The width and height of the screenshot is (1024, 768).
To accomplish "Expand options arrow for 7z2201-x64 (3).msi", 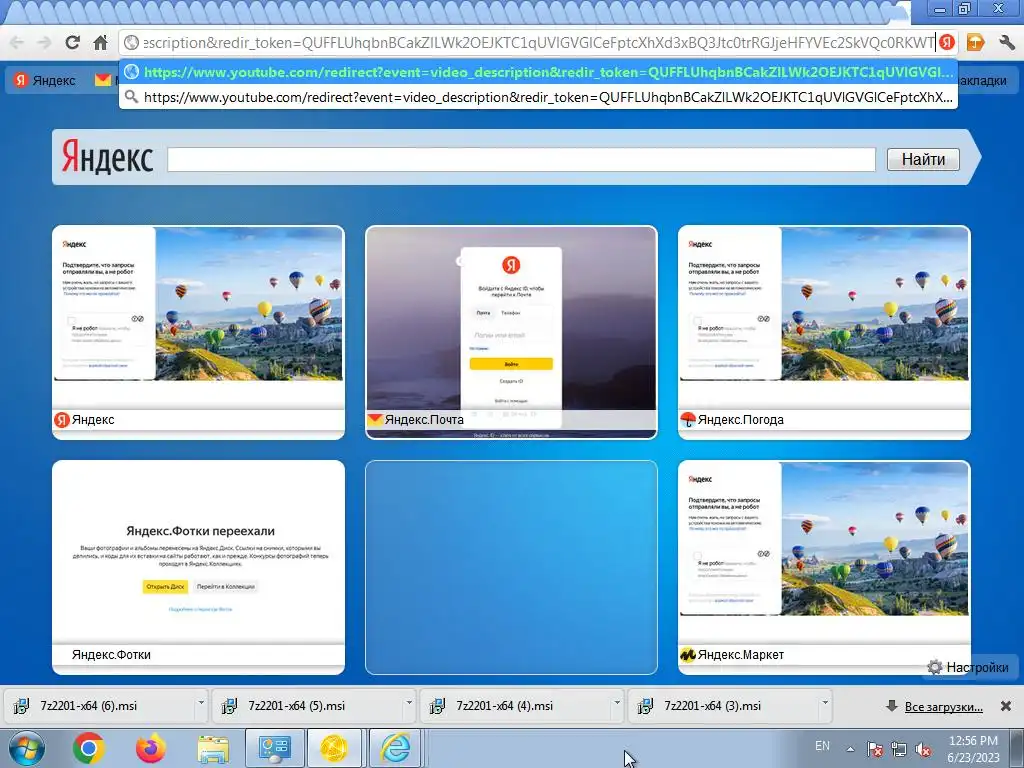I will tap(825, 703).
